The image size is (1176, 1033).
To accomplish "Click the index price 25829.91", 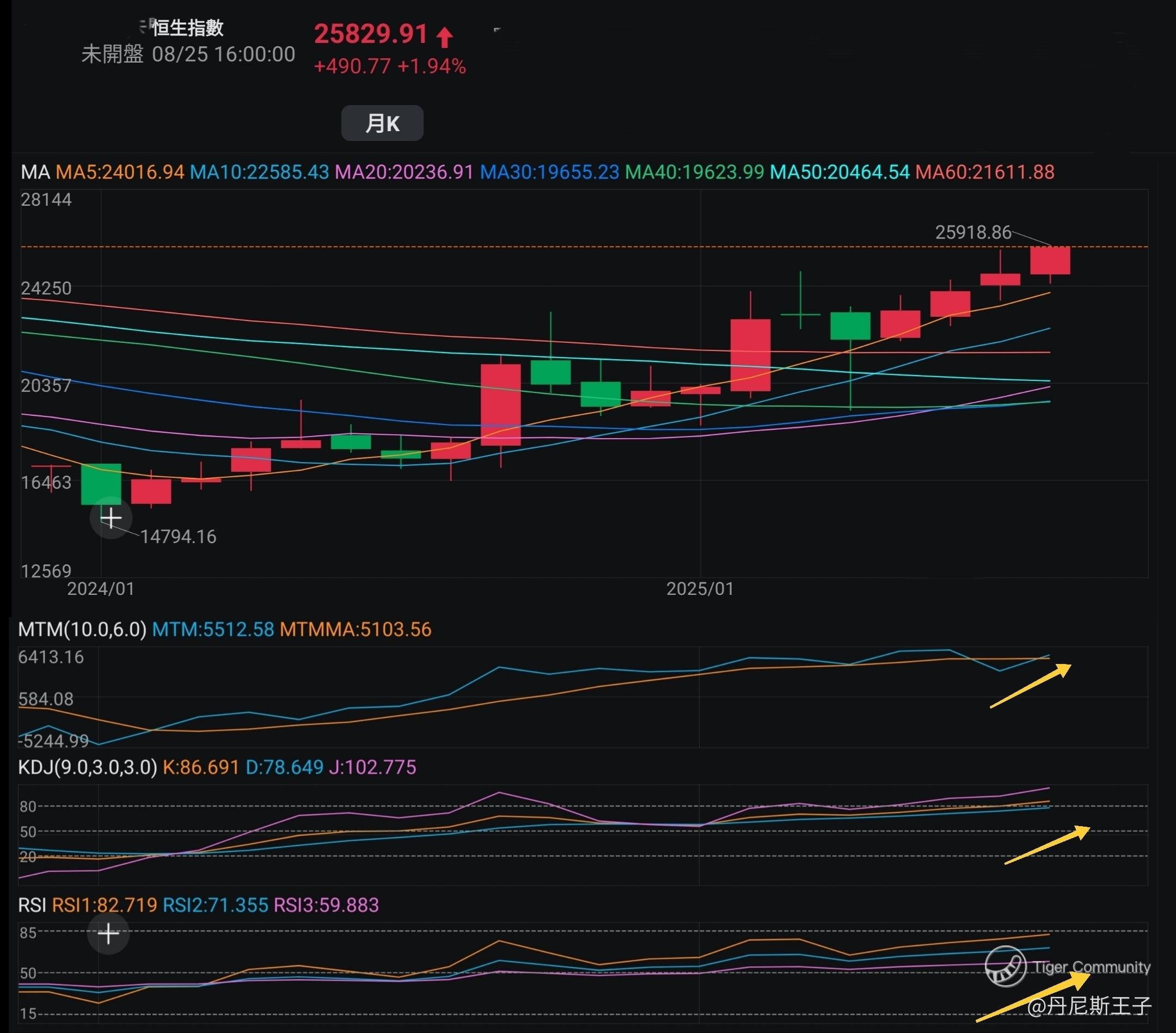I will (x=371, y=34).
